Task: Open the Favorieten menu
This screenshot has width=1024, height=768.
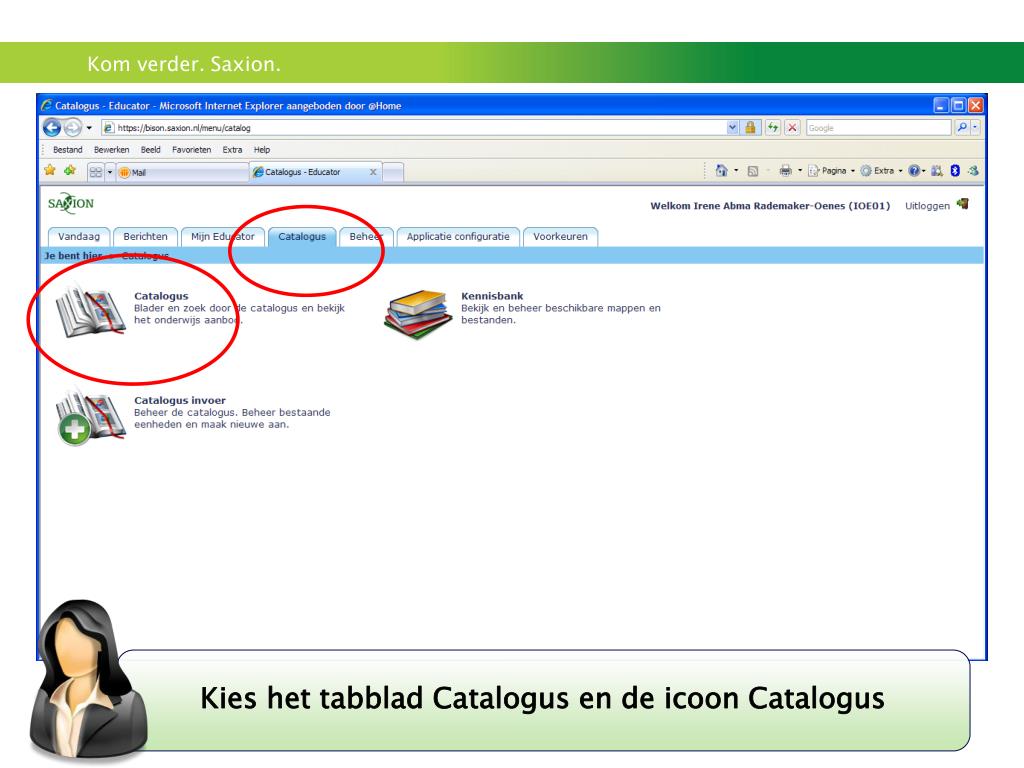Action: [191, 150]
